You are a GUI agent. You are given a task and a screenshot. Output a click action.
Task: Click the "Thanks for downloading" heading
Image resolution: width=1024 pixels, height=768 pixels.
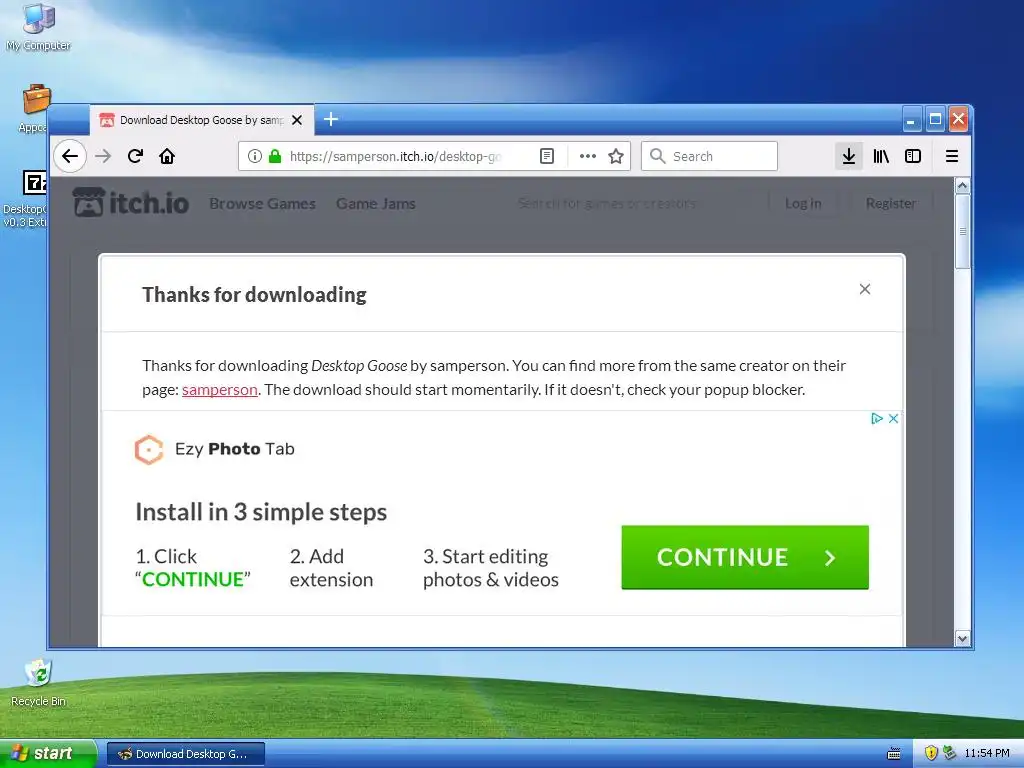click(254, 295)
